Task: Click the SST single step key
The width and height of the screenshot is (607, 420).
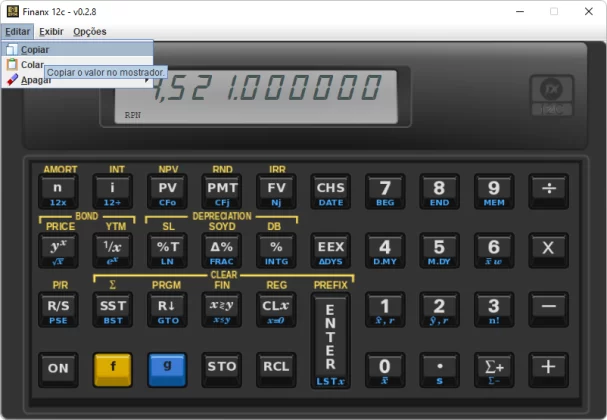Action: 112,310
